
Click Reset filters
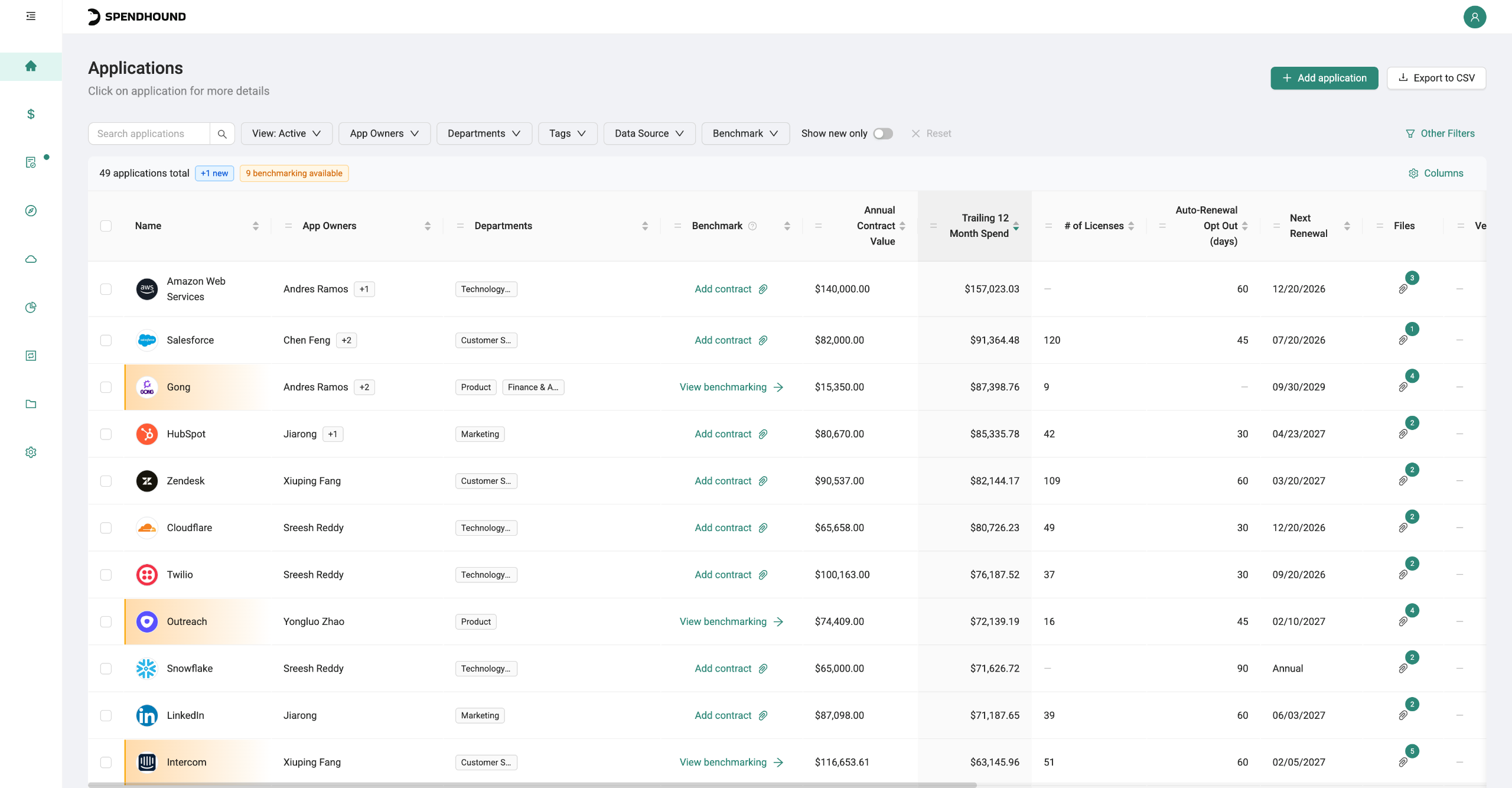tap(931, 134)
